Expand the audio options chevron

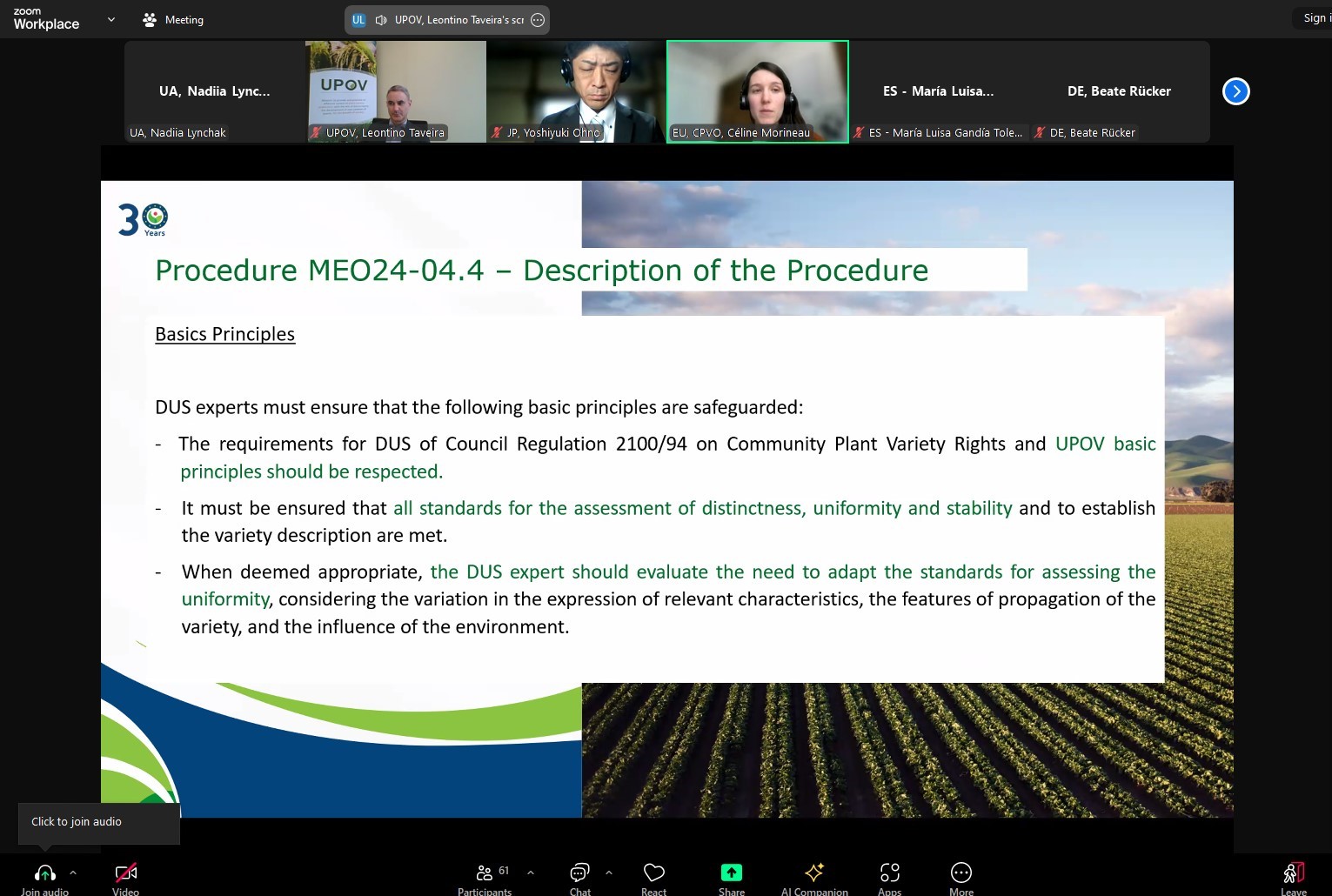(x=73, y=872)
